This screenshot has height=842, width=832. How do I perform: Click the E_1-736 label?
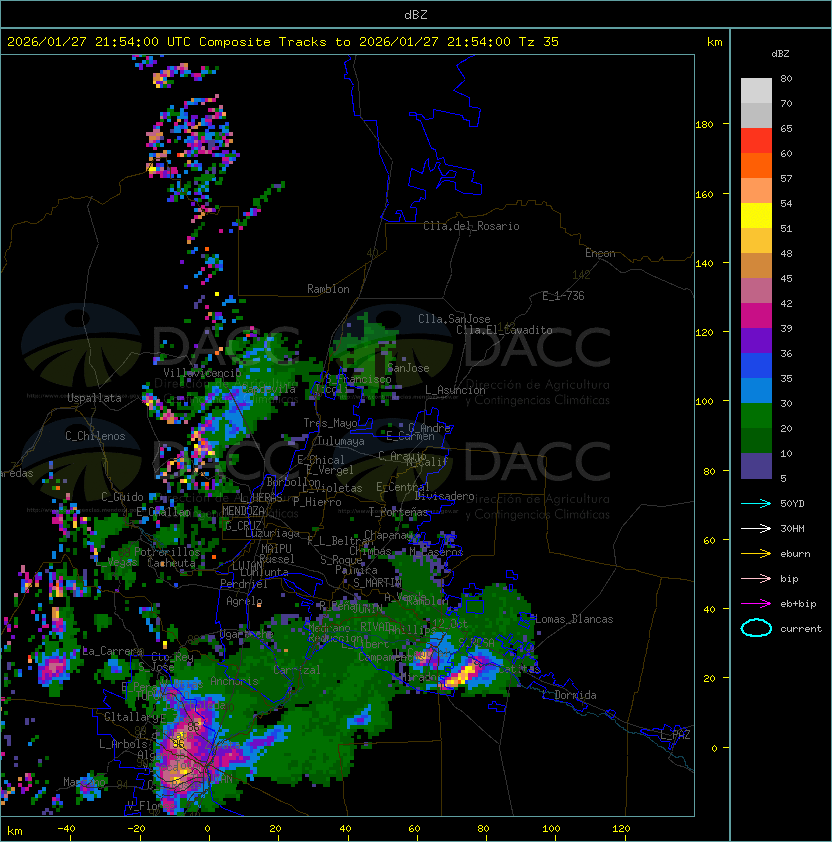[563, 296]
